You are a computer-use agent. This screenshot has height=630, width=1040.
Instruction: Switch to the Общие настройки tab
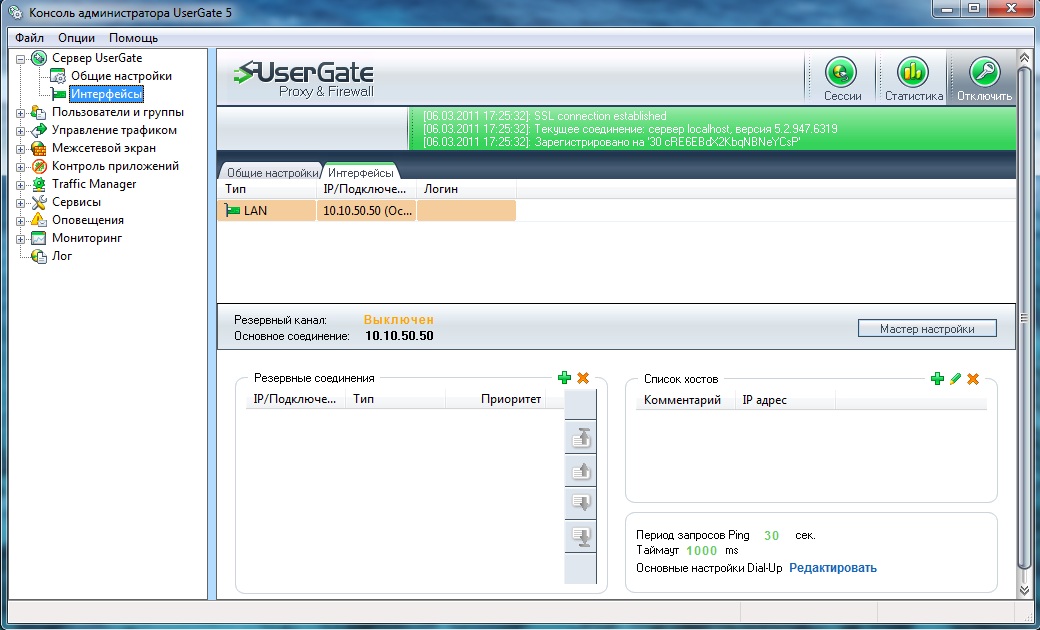coord(271,172)
